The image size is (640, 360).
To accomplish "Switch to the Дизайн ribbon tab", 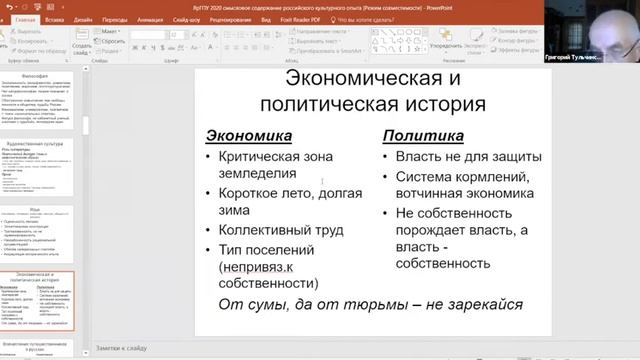I will (83, 20).
